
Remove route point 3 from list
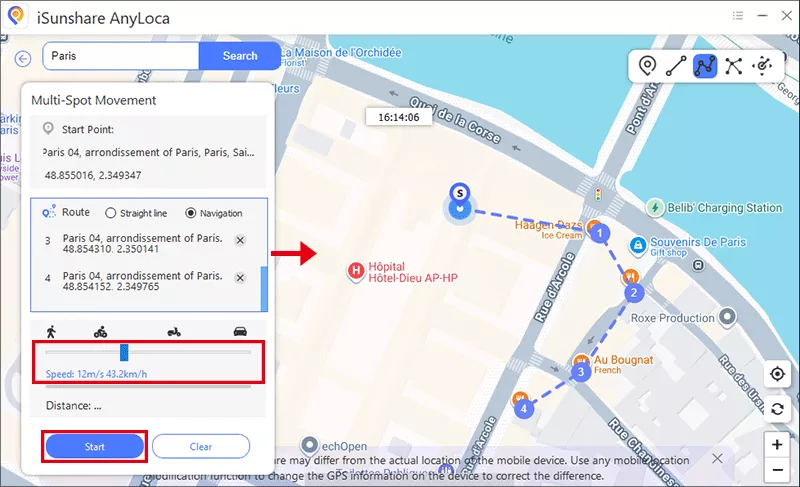(x=240, y=240)
